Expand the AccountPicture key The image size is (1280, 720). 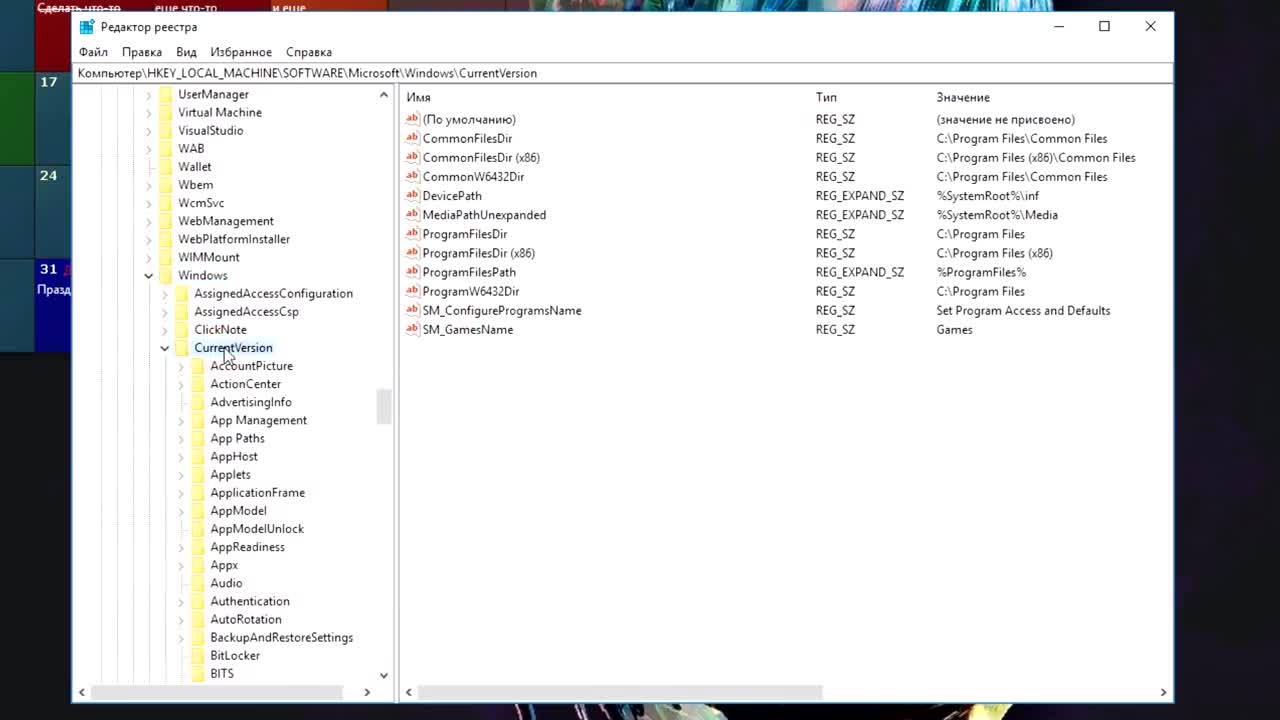click(181, 366)
